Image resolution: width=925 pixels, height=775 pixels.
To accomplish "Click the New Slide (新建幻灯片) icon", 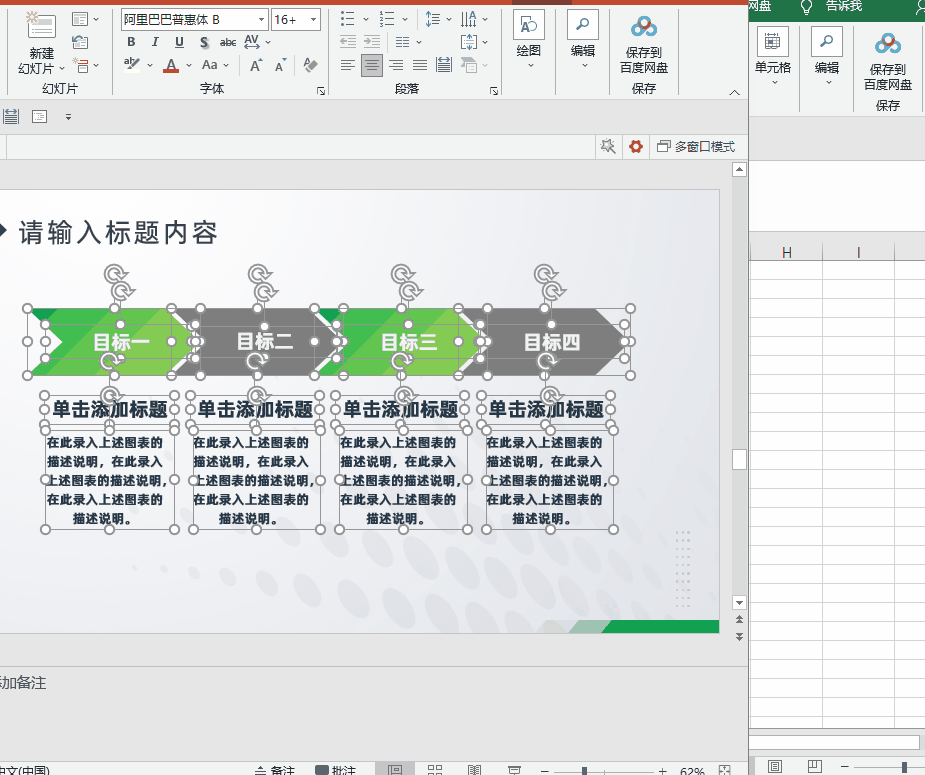I will (x=41, y=26).
